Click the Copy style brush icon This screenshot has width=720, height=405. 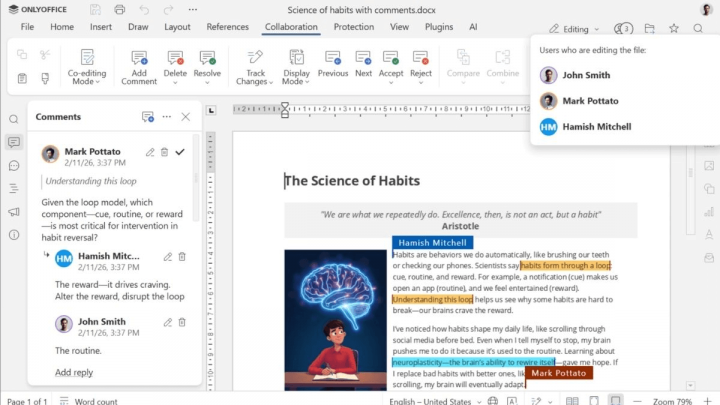[x=45, y=79]
